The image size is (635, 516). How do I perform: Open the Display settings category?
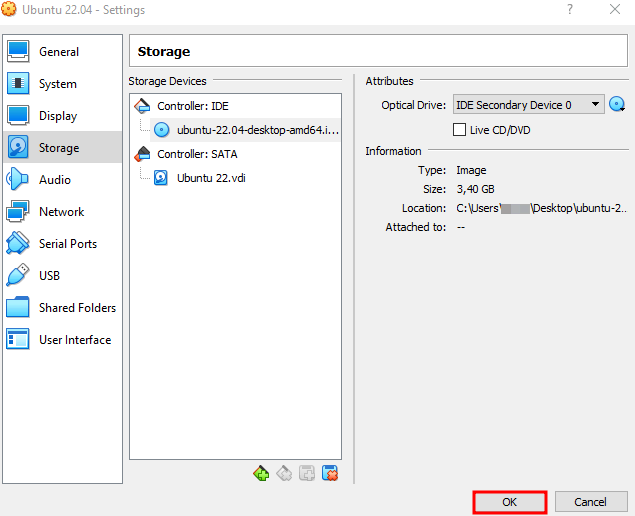click(x=62, y=116)
